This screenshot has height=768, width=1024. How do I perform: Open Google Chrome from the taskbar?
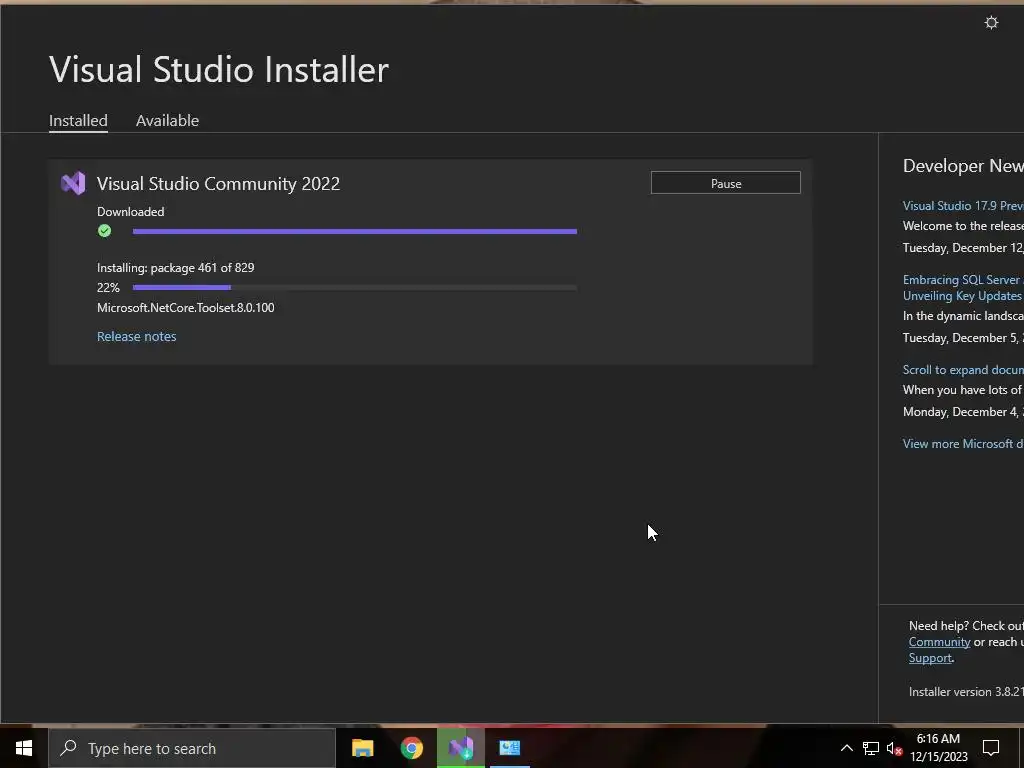click(411, 748)
